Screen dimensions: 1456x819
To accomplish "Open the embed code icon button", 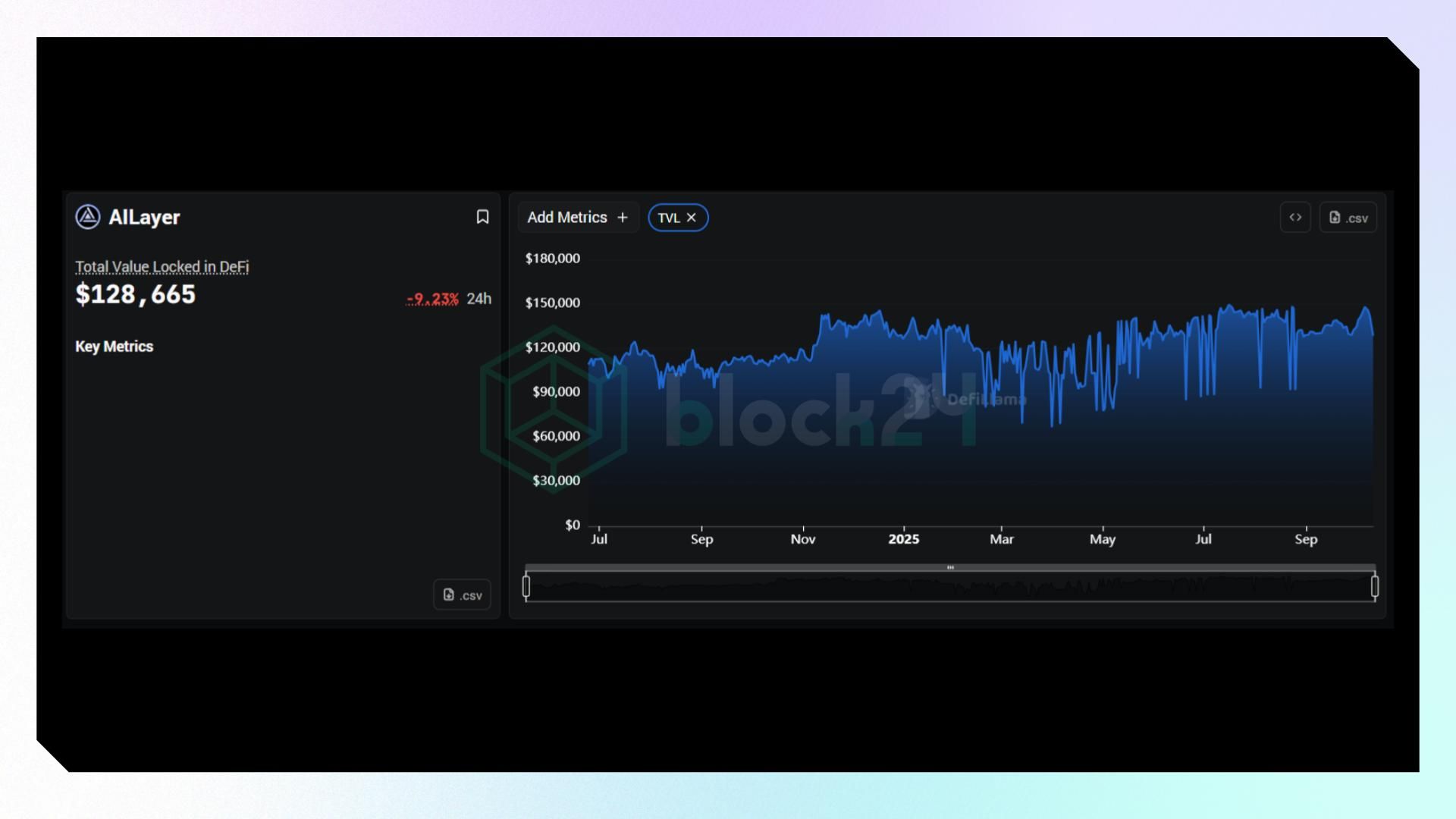I will pos(1295,218).
